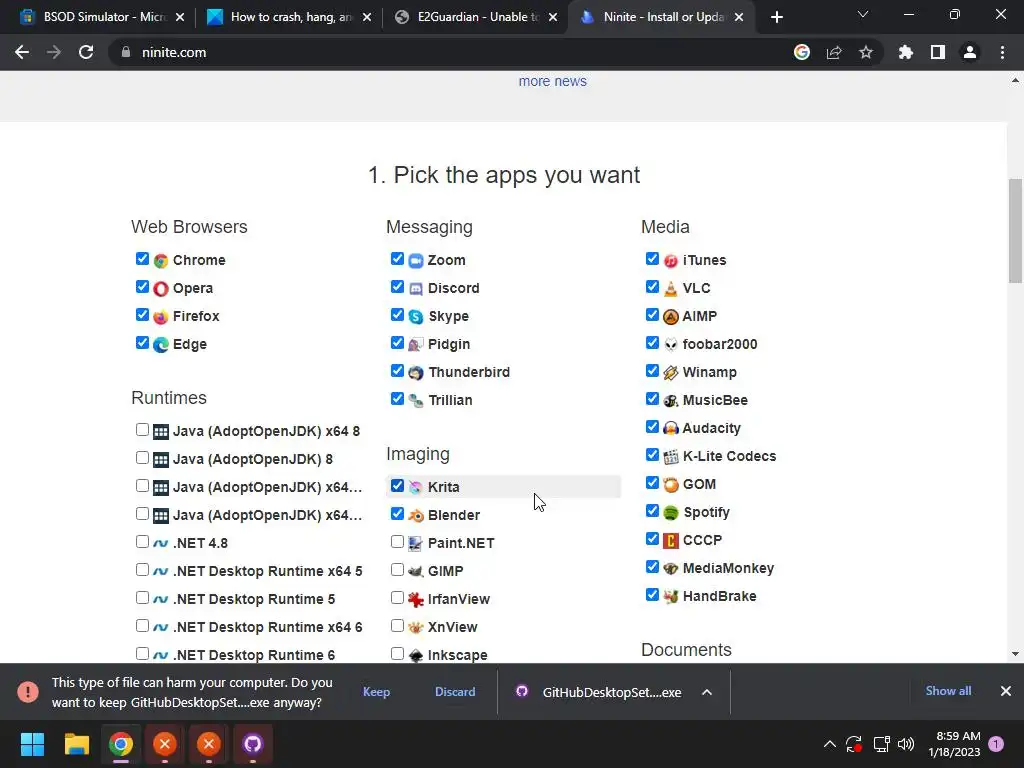This screenshot has height=768, width=1024.
Task: Expand GitHubDesktopSet download options chevron
Action: click(707, 692)
